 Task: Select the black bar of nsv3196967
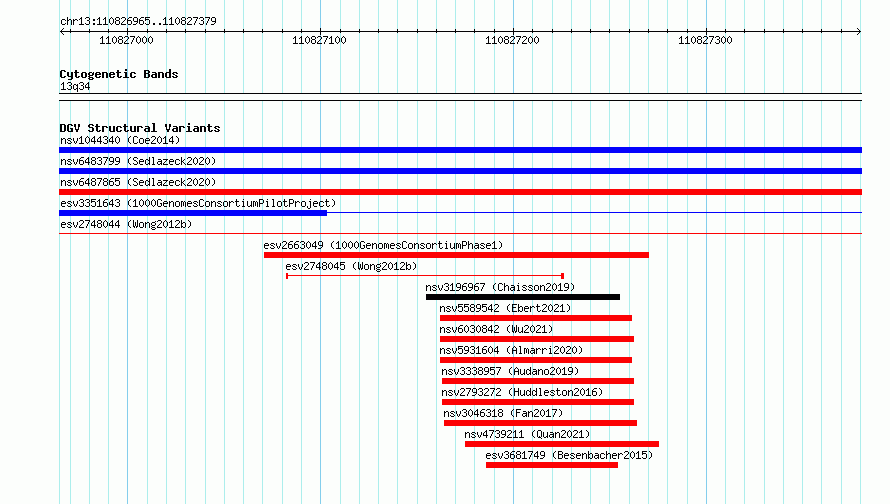(523, 297)
